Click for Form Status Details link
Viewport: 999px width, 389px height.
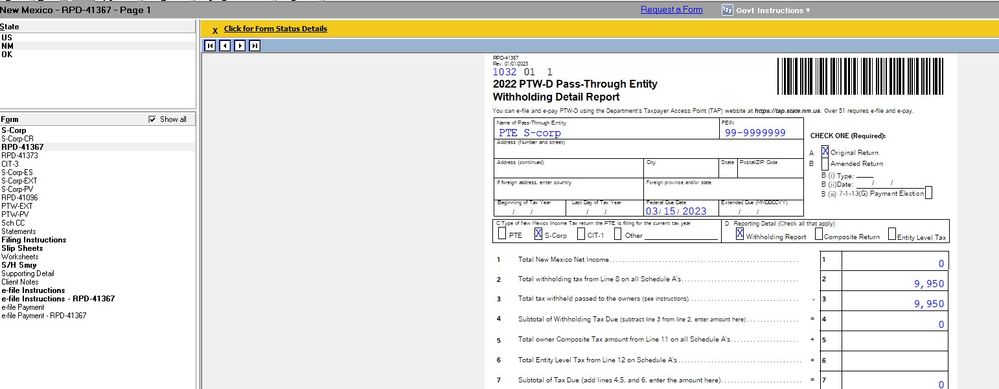[x=275, y=29]
